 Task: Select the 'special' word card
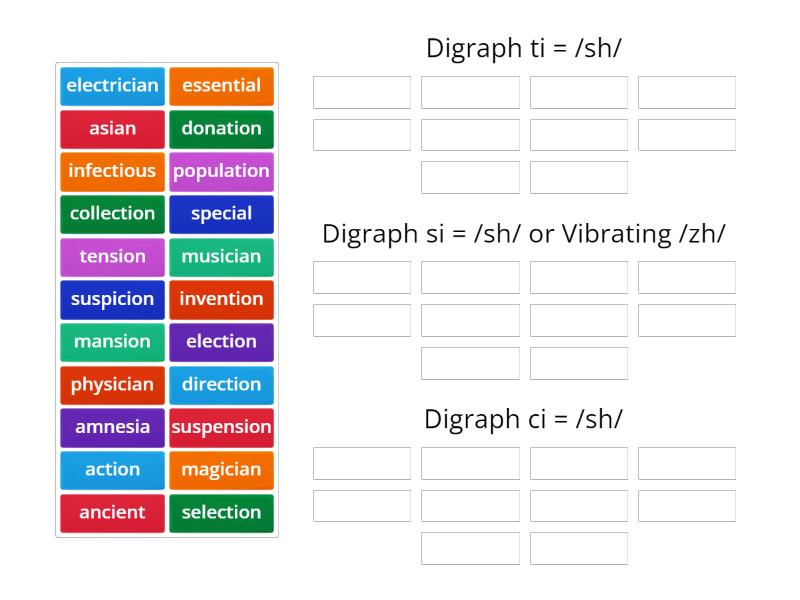tap(221, 214)
